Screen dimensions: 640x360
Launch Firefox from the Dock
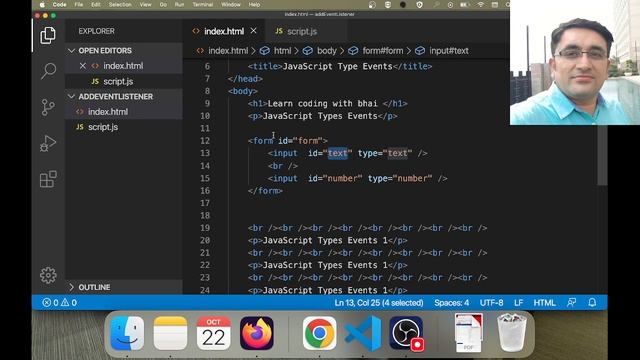click(x=257, y=333)
